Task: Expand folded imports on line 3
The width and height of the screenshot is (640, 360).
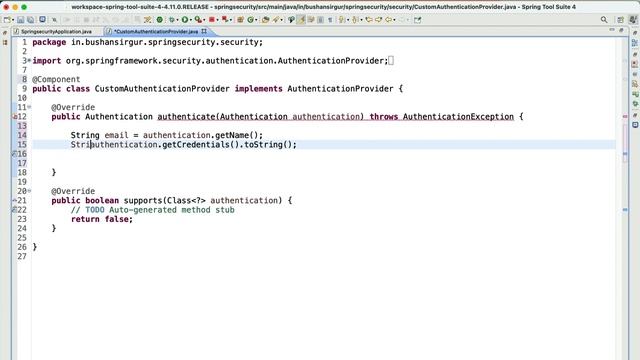Action: point(29,60)
